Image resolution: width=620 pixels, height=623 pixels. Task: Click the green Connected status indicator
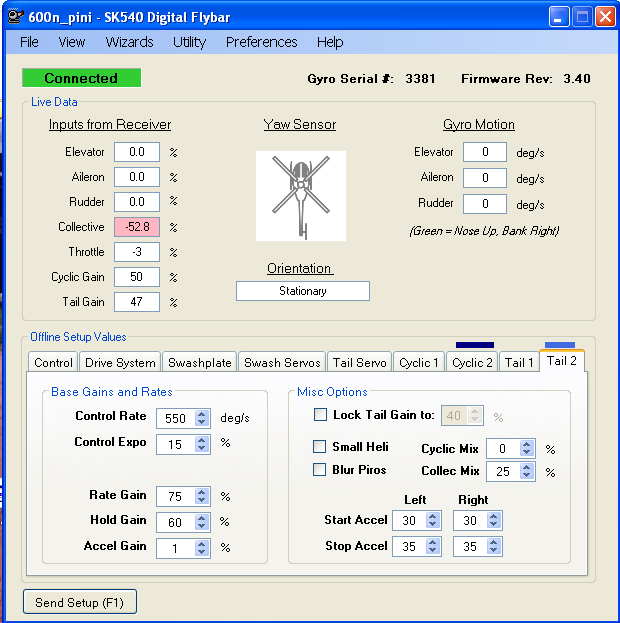pos(81,78)
